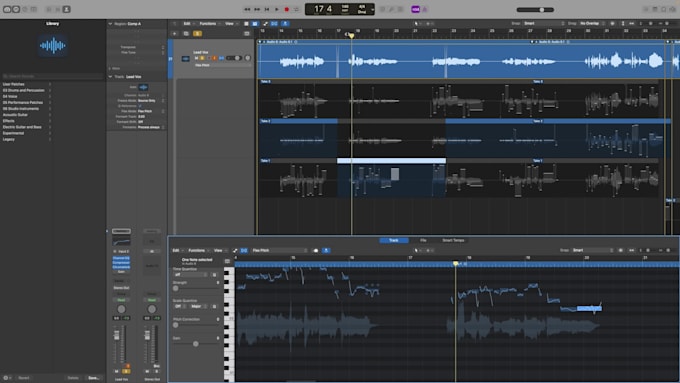The width and height of the screenshot is (680, 383).
Task: Select User Patches in the Library
Action: point(13,84)
